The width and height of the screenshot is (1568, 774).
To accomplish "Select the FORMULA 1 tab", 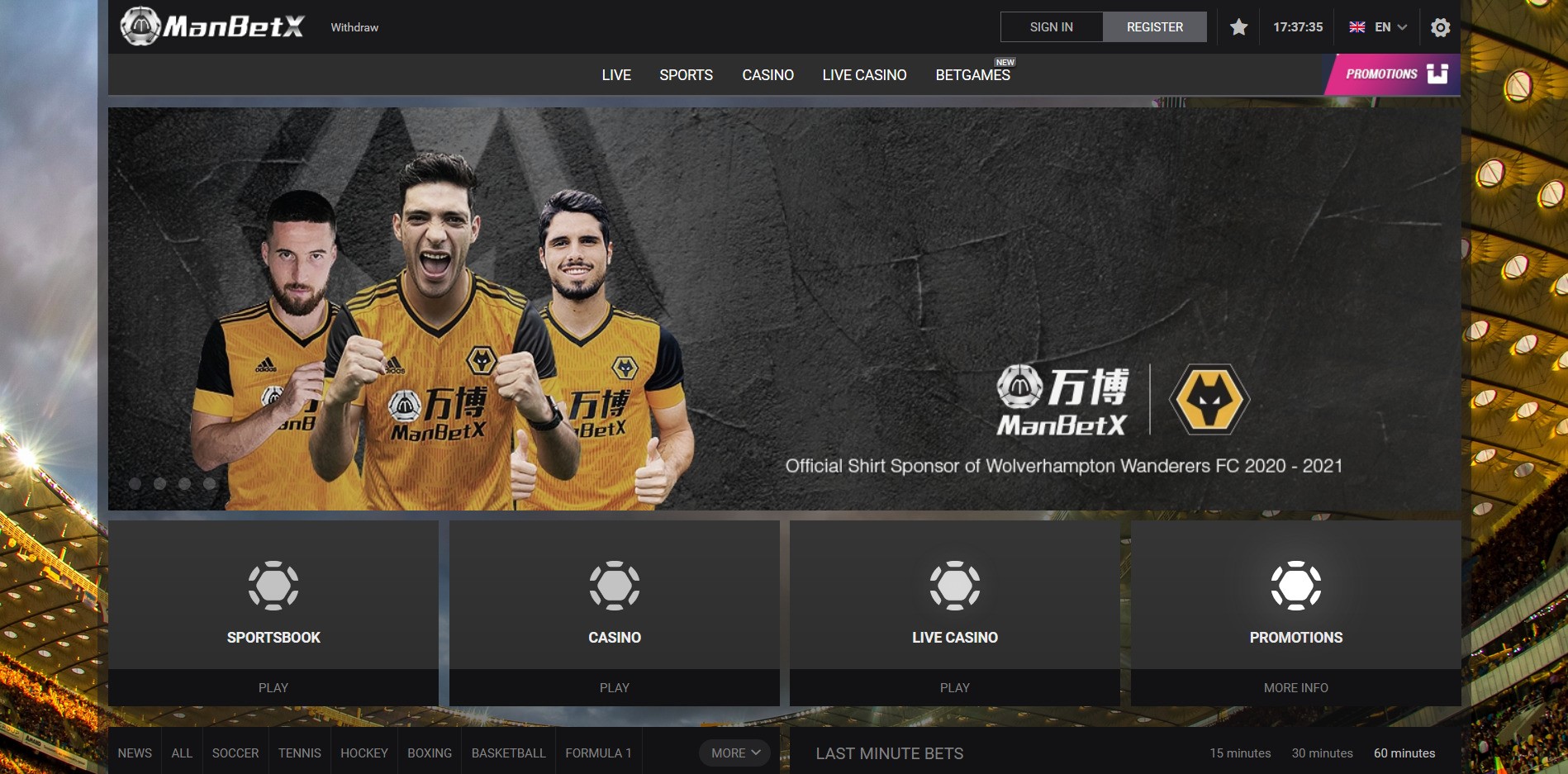I will point(598,753).
